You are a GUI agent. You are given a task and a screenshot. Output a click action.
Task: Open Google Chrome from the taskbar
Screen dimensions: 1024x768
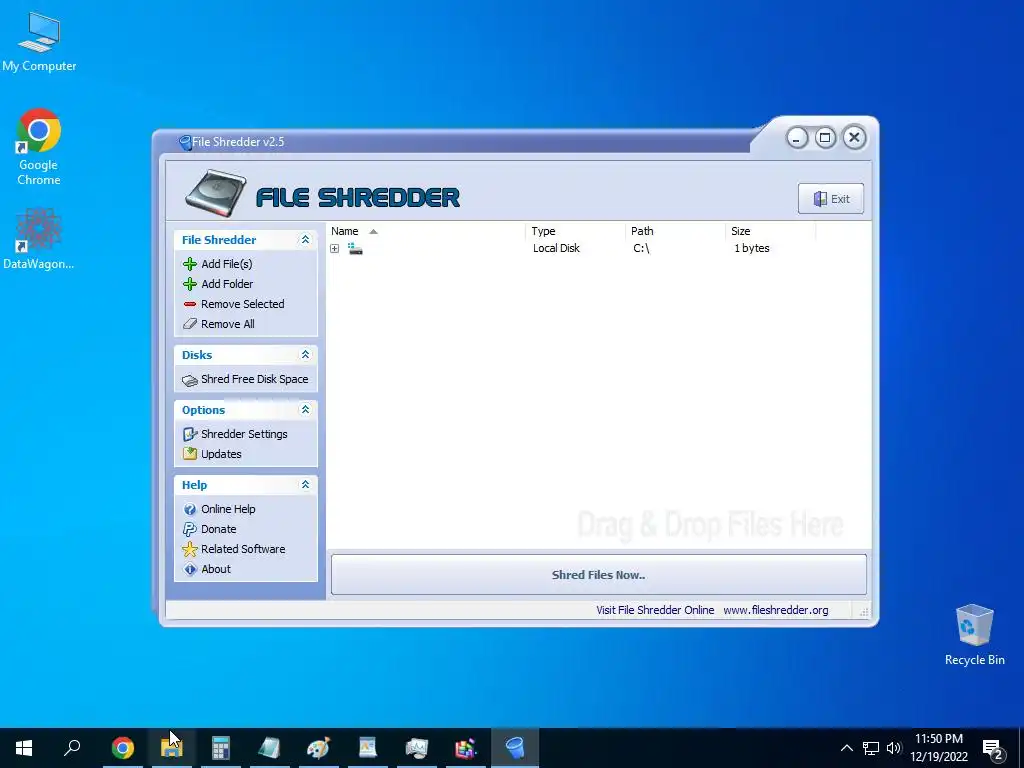tap(123, 748)
